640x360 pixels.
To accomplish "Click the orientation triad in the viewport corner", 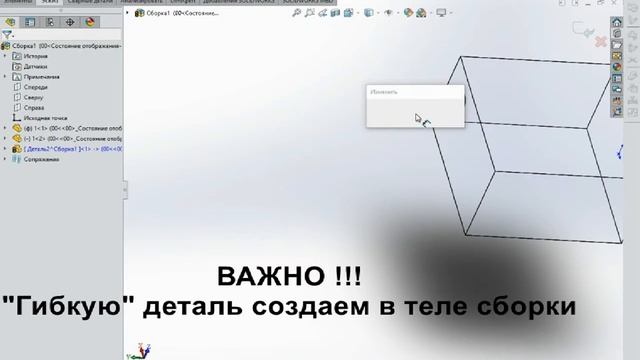I will pos(139,351).
